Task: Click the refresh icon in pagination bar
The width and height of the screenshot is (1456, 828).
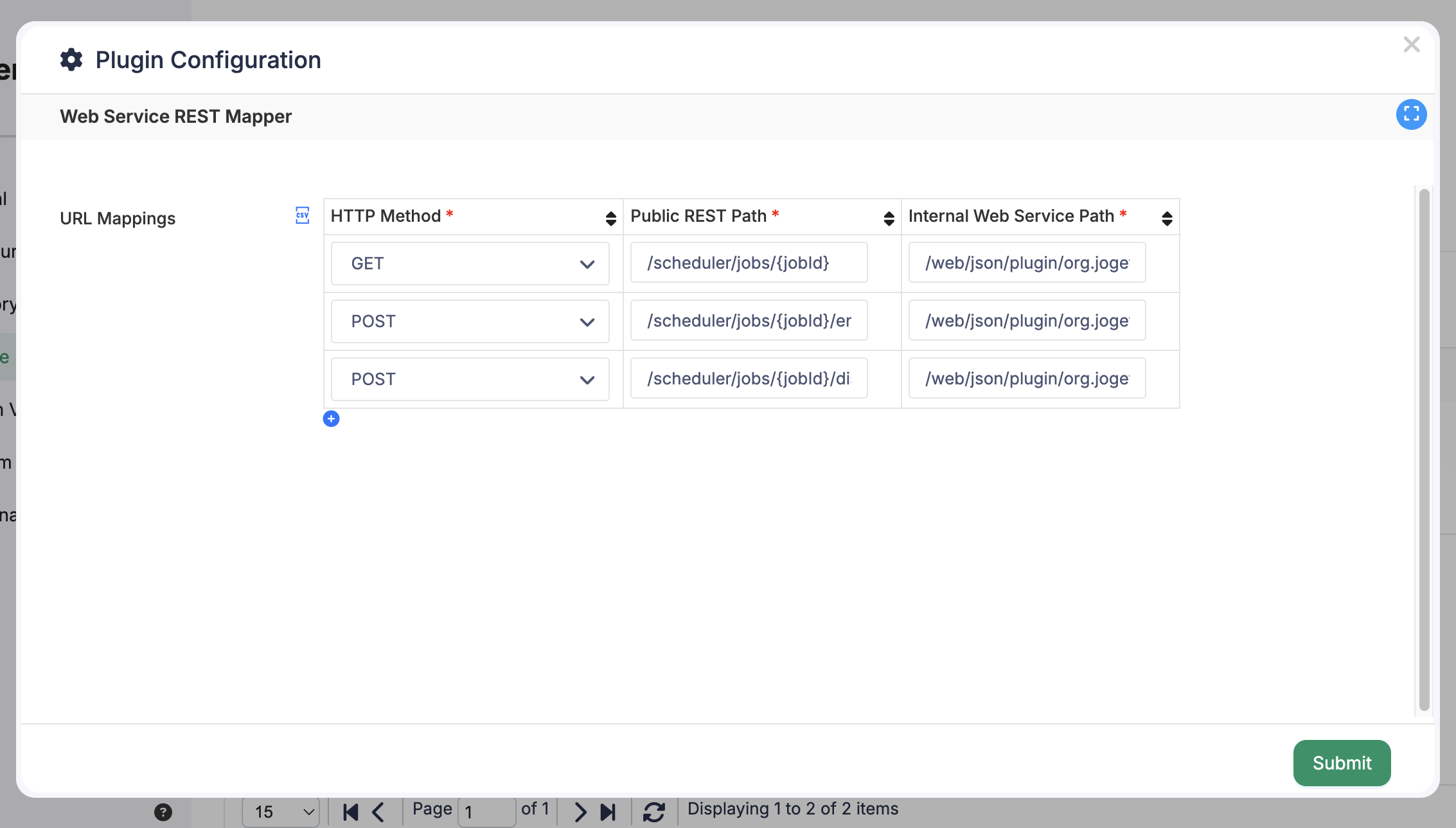Action: point(654,812)
